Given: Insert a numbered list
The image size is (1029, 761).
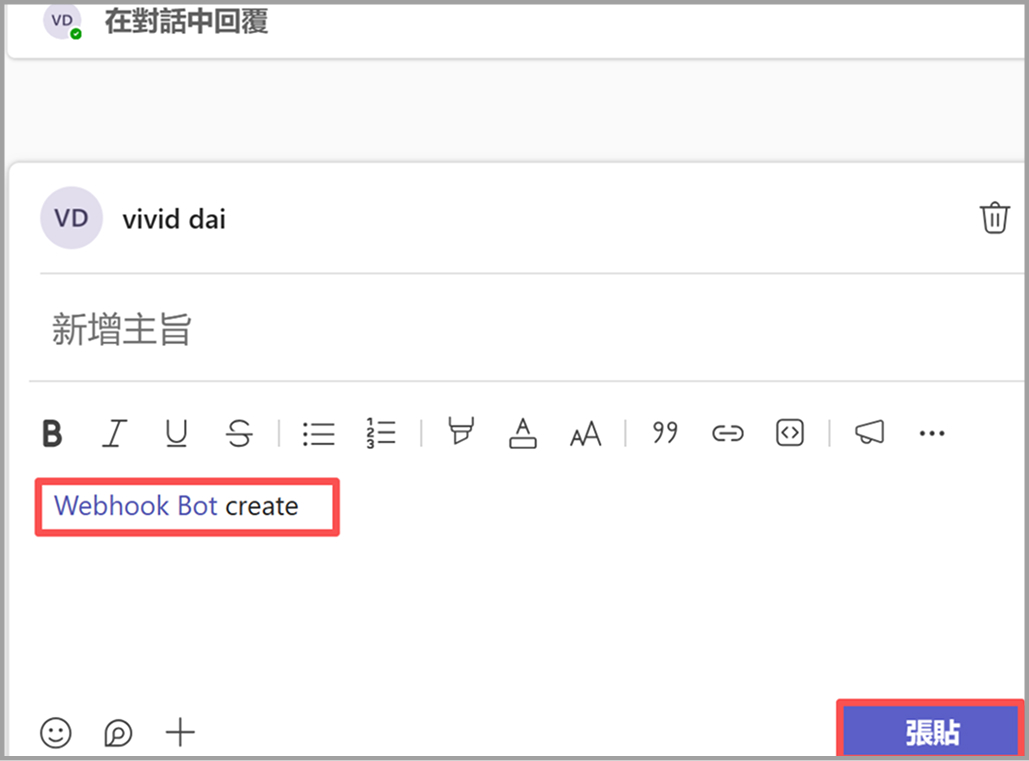Looking at the screenshot, I should tap(381, 433).
